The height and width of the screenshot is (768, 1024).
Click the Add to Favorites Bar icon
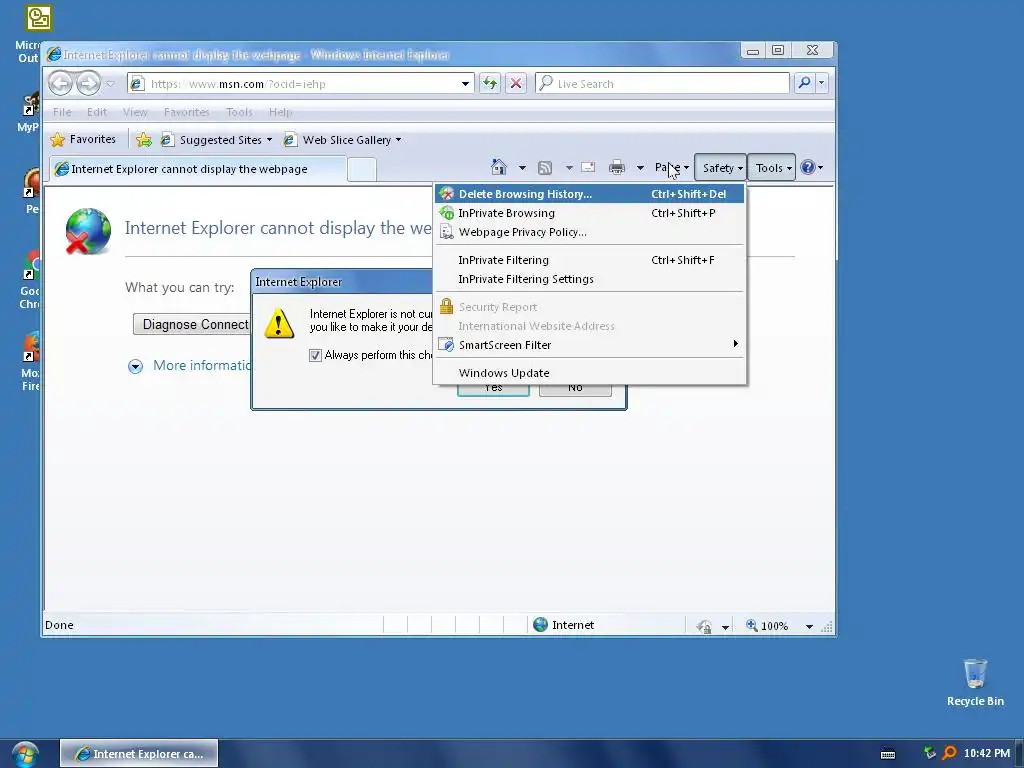click(144, 140)
